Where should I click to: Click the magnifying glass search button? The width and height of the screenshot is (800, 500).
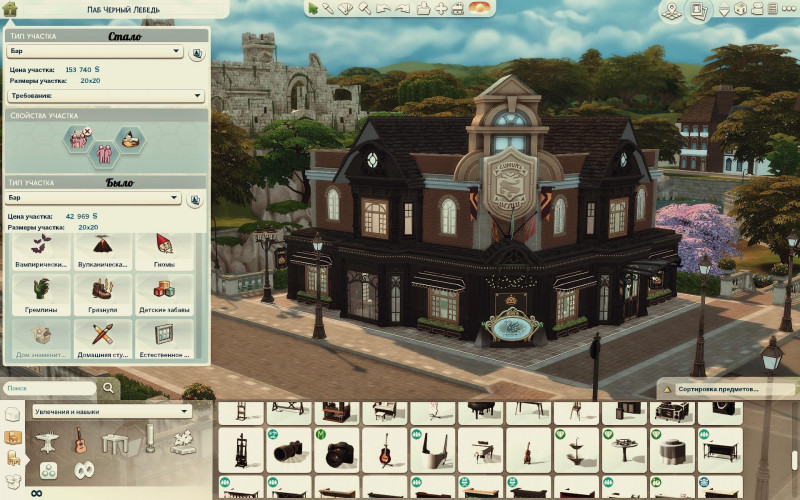click(x=109, y=388)
